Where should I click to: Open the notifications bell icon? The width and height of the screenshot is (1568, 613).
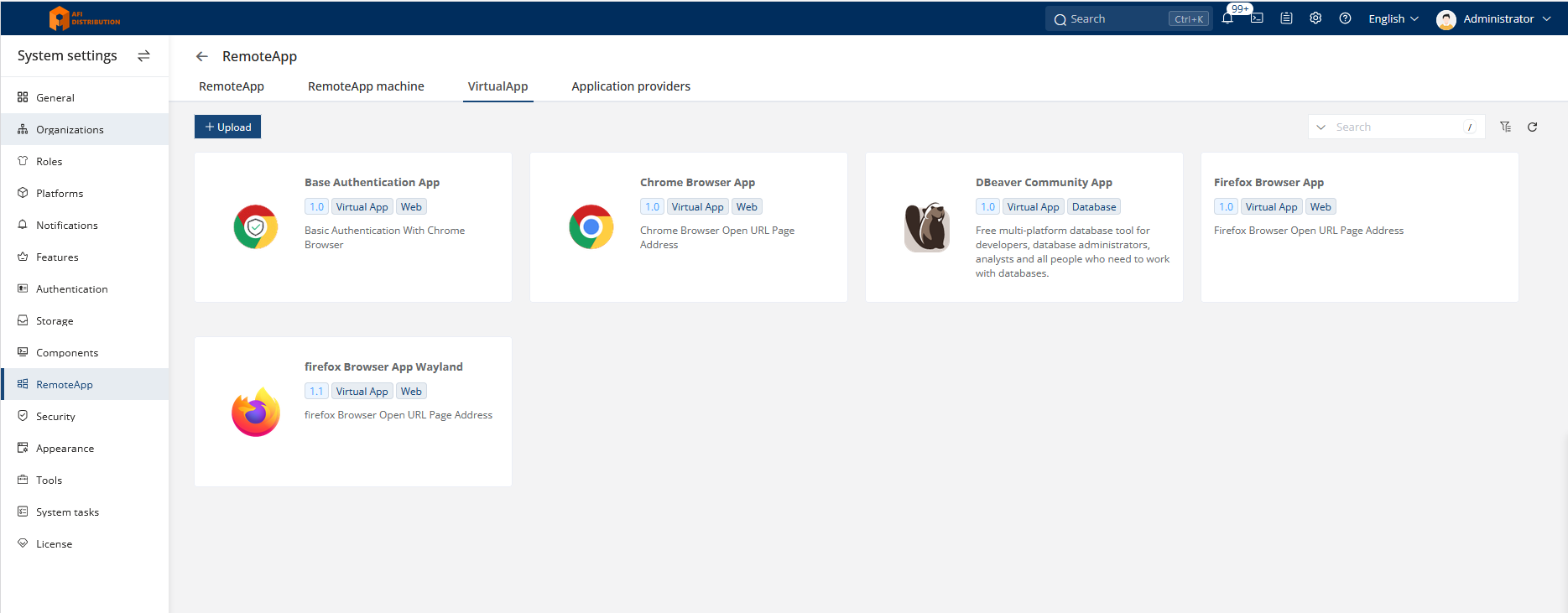[x=1227, y=18]
